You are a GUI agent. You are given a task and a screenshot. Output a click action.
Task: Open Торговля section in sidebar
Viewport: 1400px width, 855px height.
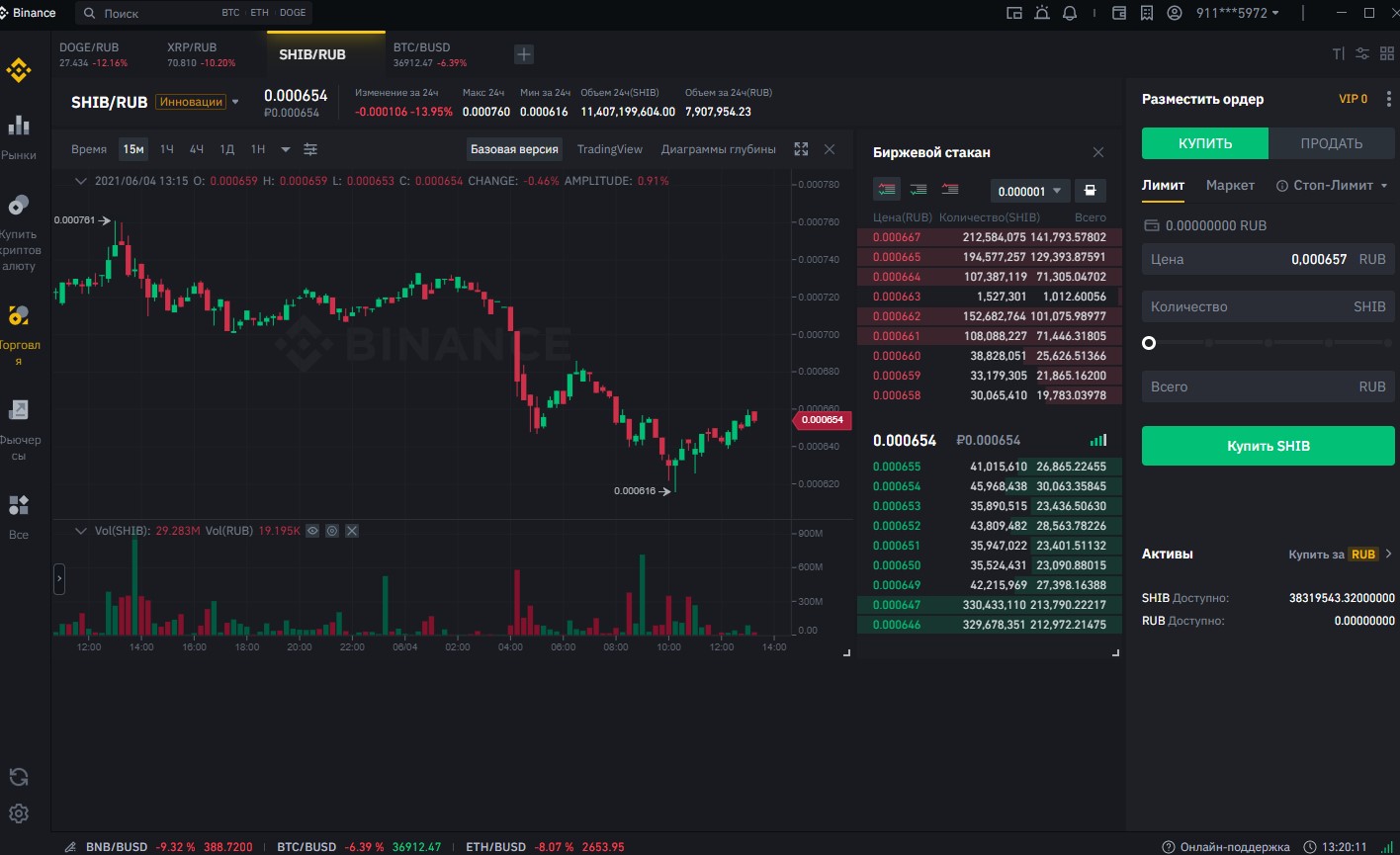coord(18,336)
